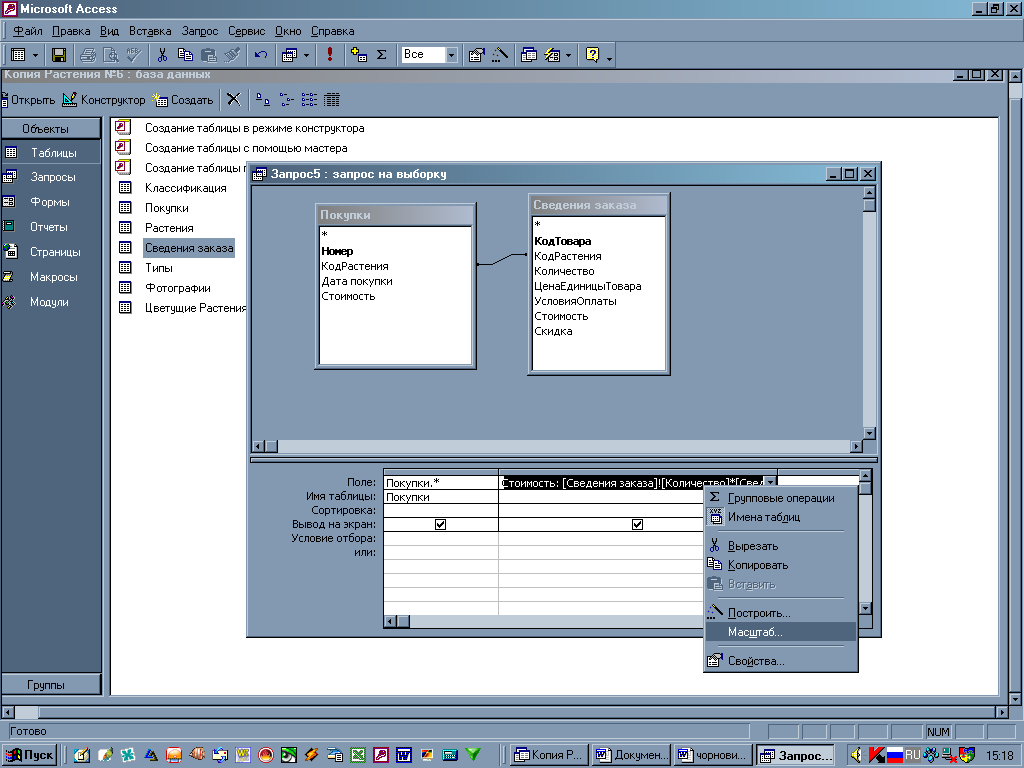Screen dimensions: 1024x768
Task: Click the Пуск start button
Action: [x=29, y=755]
